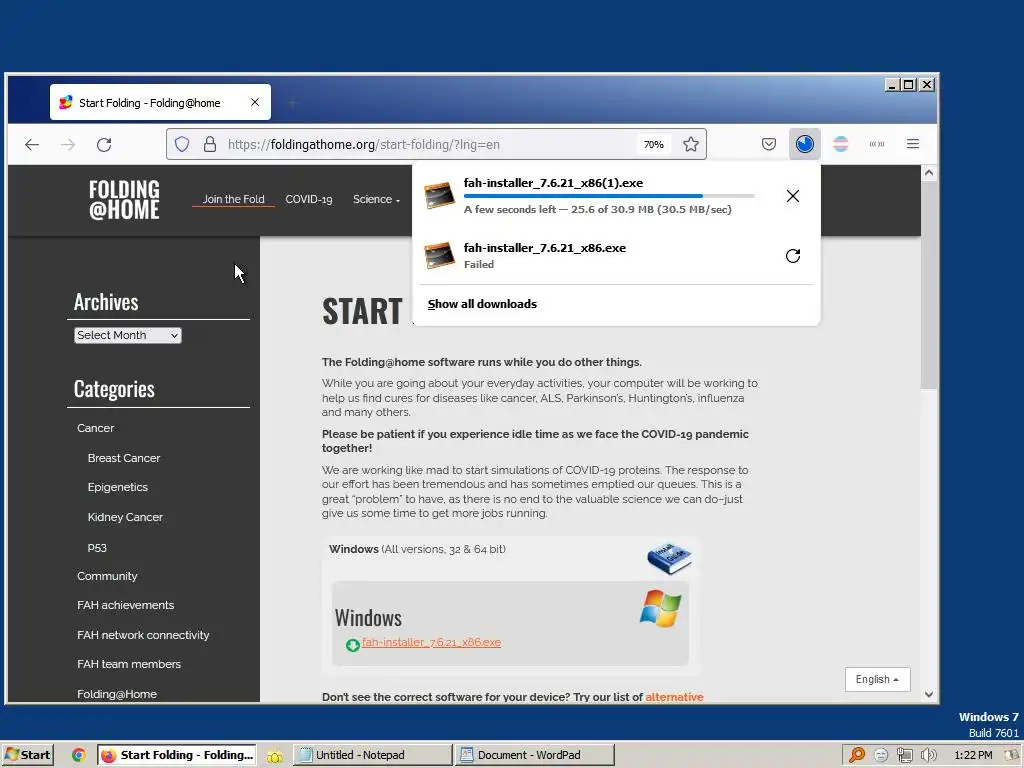The image size is (1024, 768).
Task: Cancel the fah-installer x86(1) download
Action: point(793,196)
